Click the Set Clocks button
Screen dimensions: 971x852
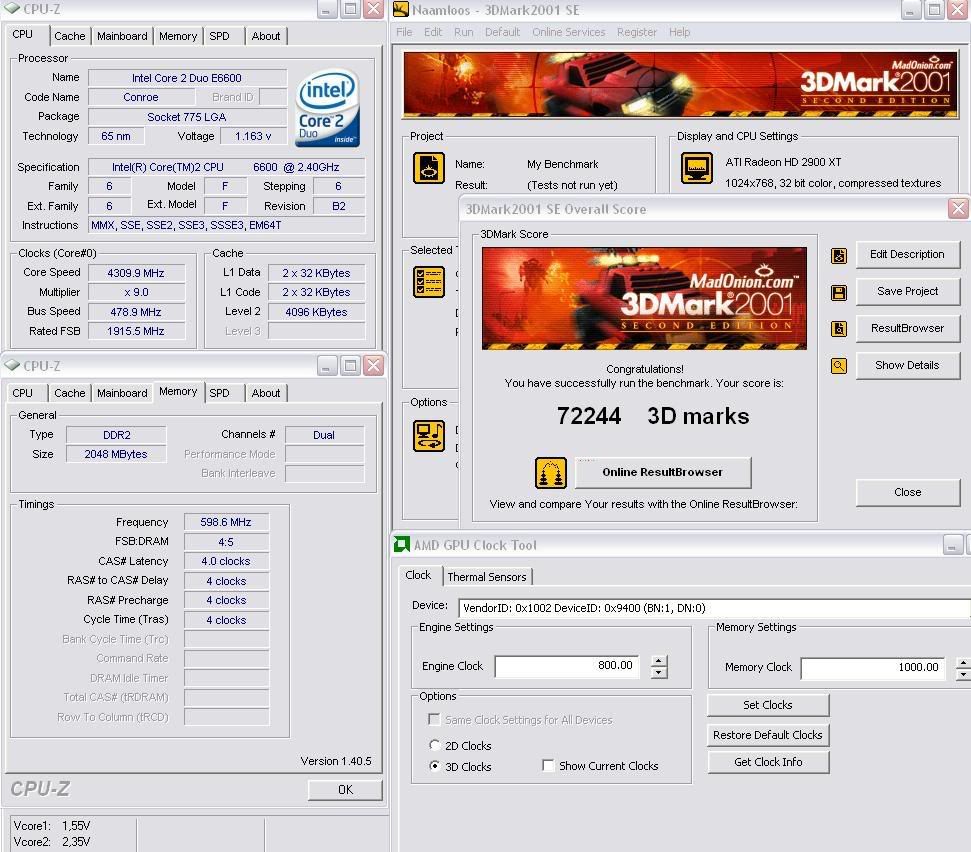[768, 705]
